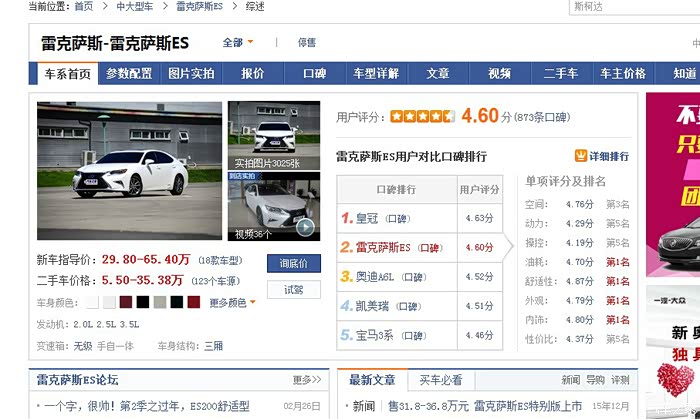Select the 口碑 navigation tab
This screenshot has height=419, width=700.
coord(315,74)
